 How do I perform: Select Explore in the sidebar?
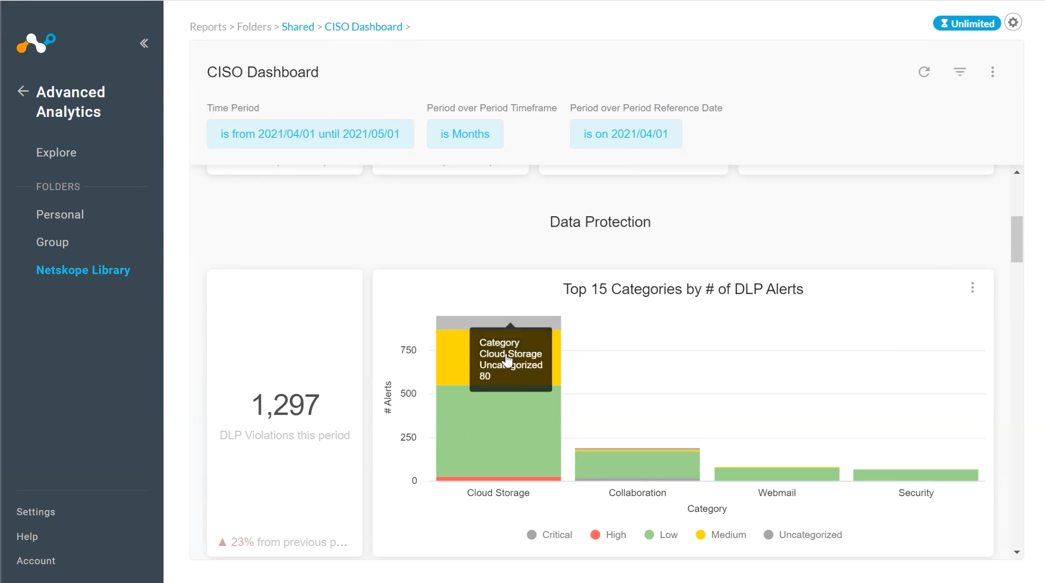(55, 152)
